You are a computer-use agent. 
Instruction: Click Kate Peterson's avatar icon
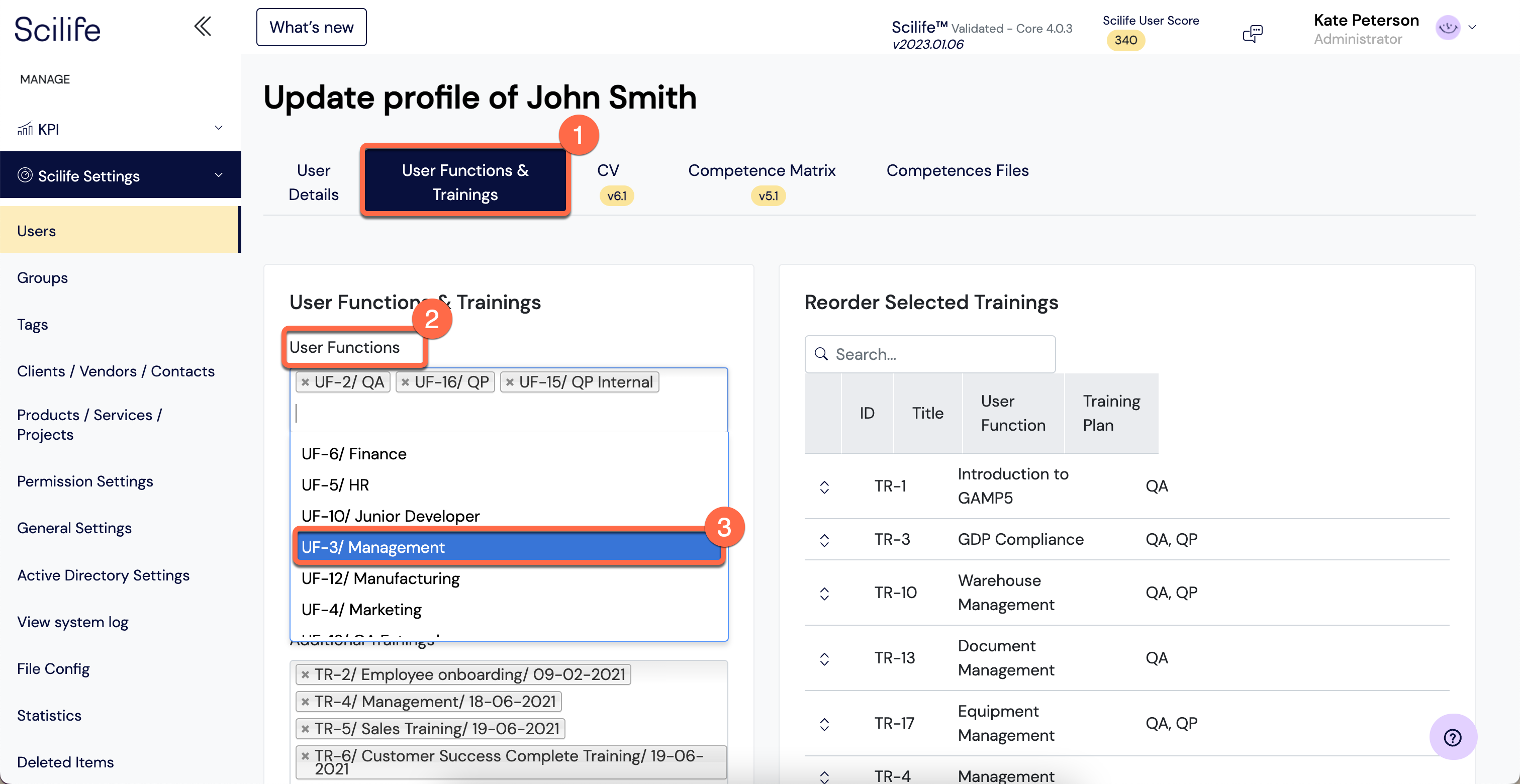click(x=1448, y=28)
